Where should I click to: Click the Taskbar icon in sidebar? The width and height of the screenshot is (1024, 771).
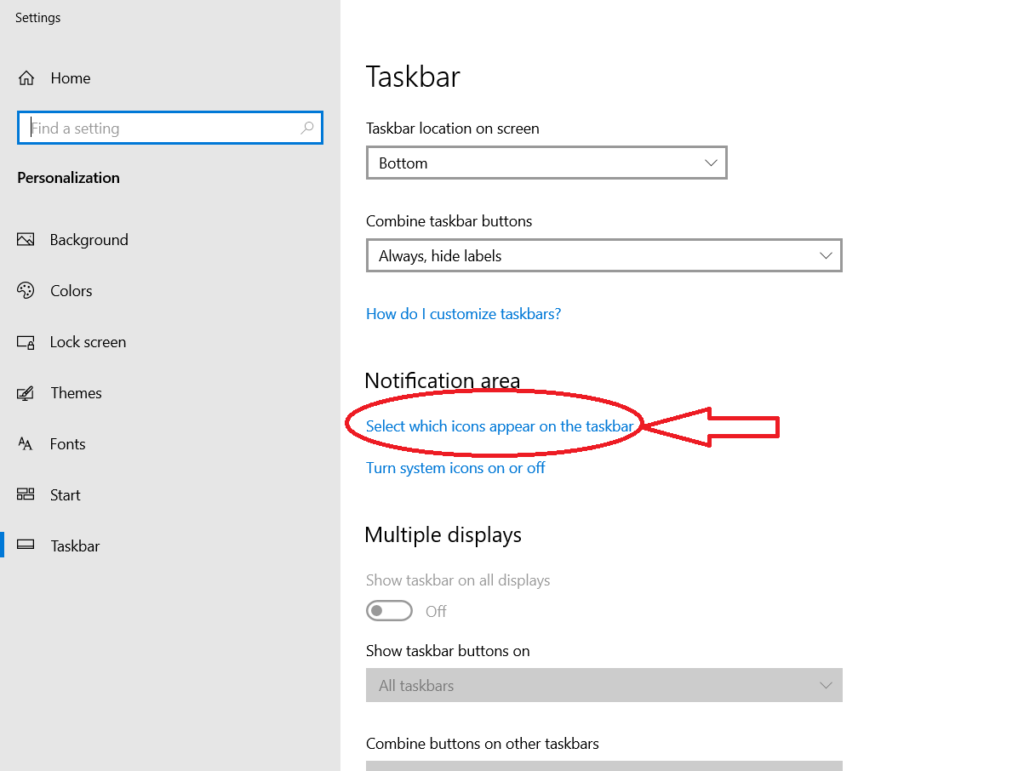[27, 546]
